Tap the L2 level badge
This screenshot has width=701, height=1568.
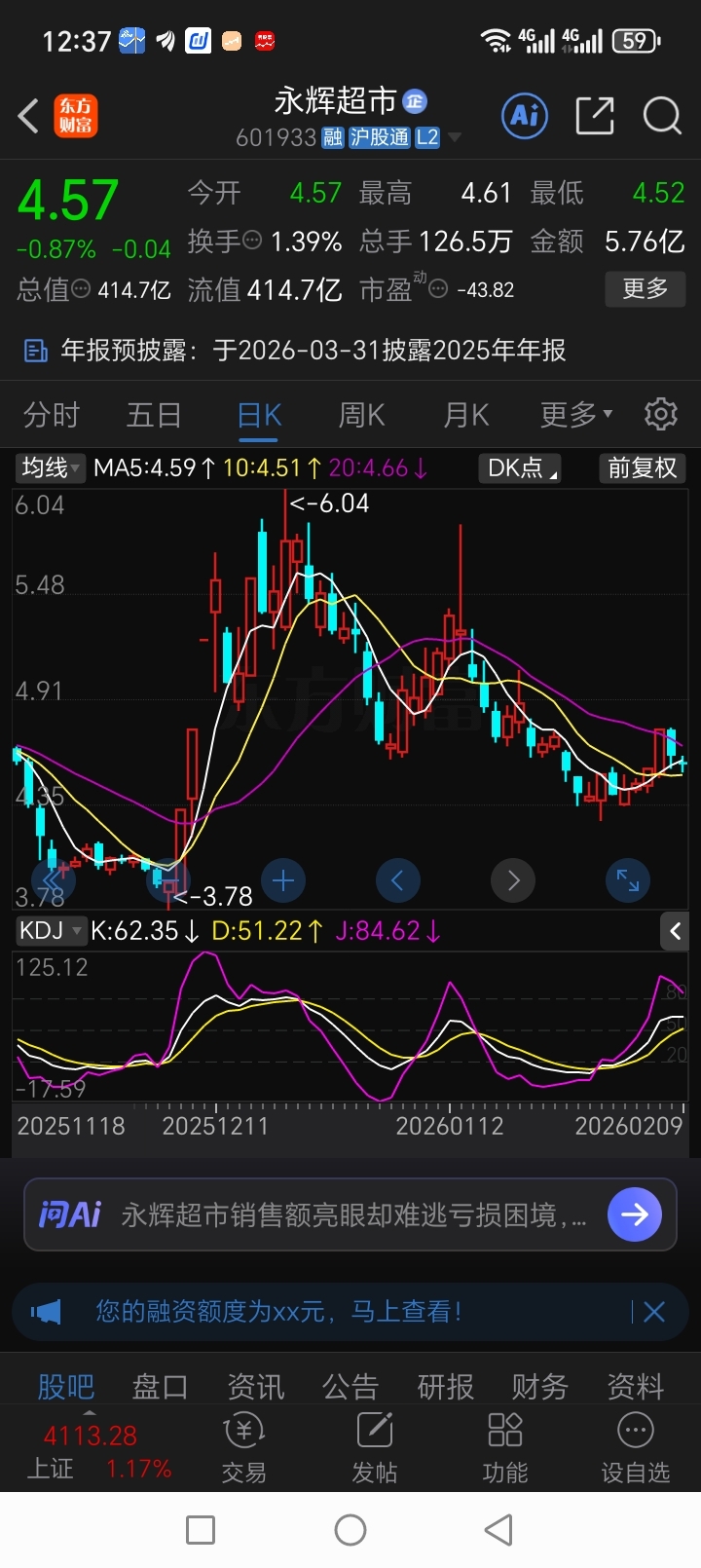click(427, 137)
